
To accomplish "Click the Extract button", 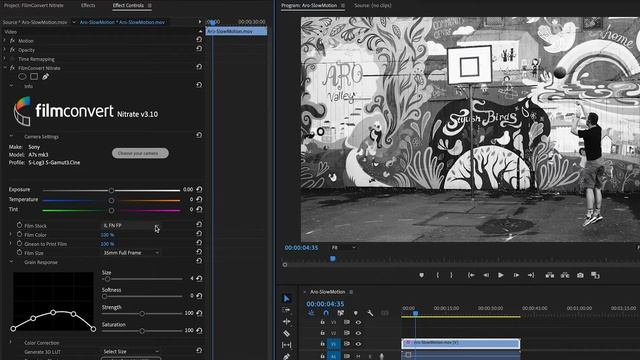I will (x=565, y=276).
